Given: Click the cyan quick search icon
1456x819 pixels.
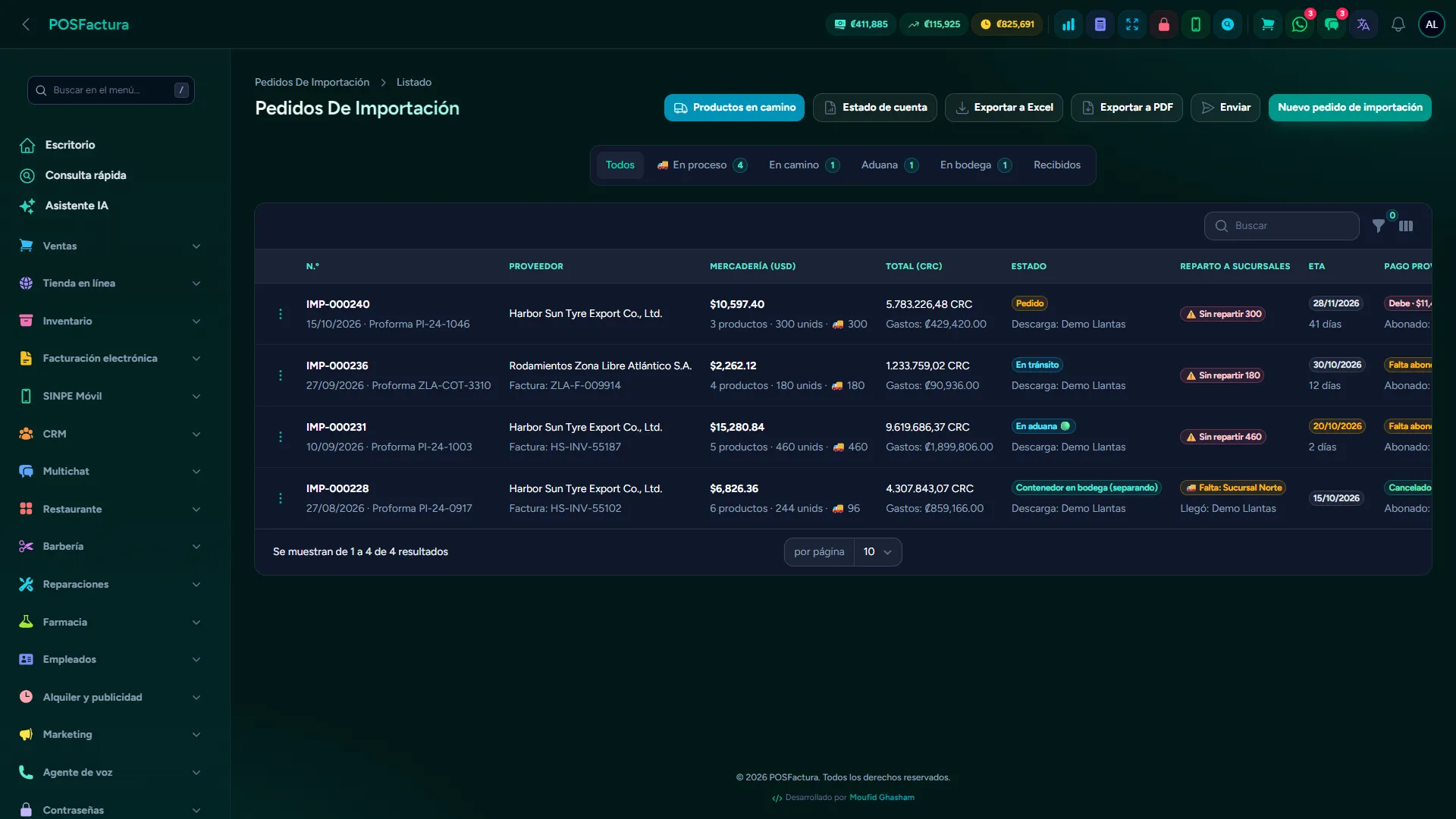Looking at the screenshot, I should (1228, 24).
